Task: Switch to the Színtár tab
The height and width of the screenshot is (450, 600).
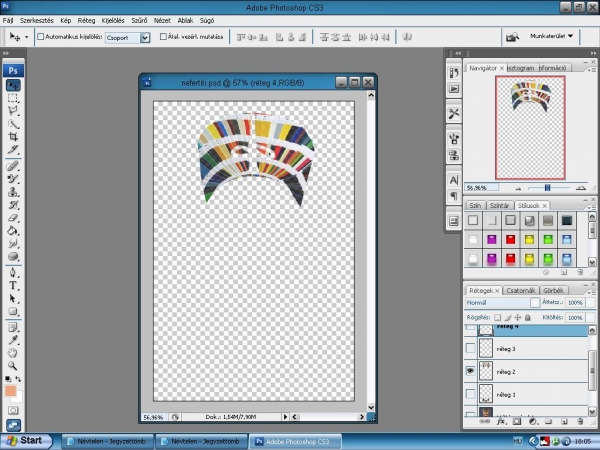Action: click(x=499, y=205)
